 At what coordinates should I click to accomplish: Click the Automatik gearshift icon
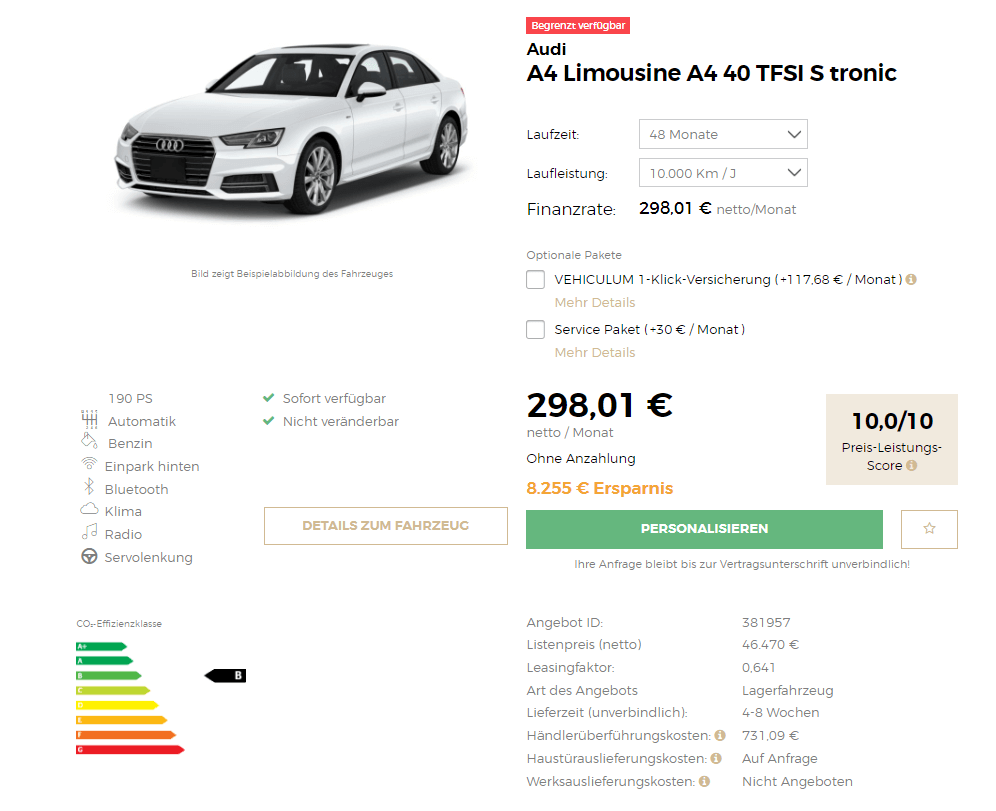click(x=90, y=419)
